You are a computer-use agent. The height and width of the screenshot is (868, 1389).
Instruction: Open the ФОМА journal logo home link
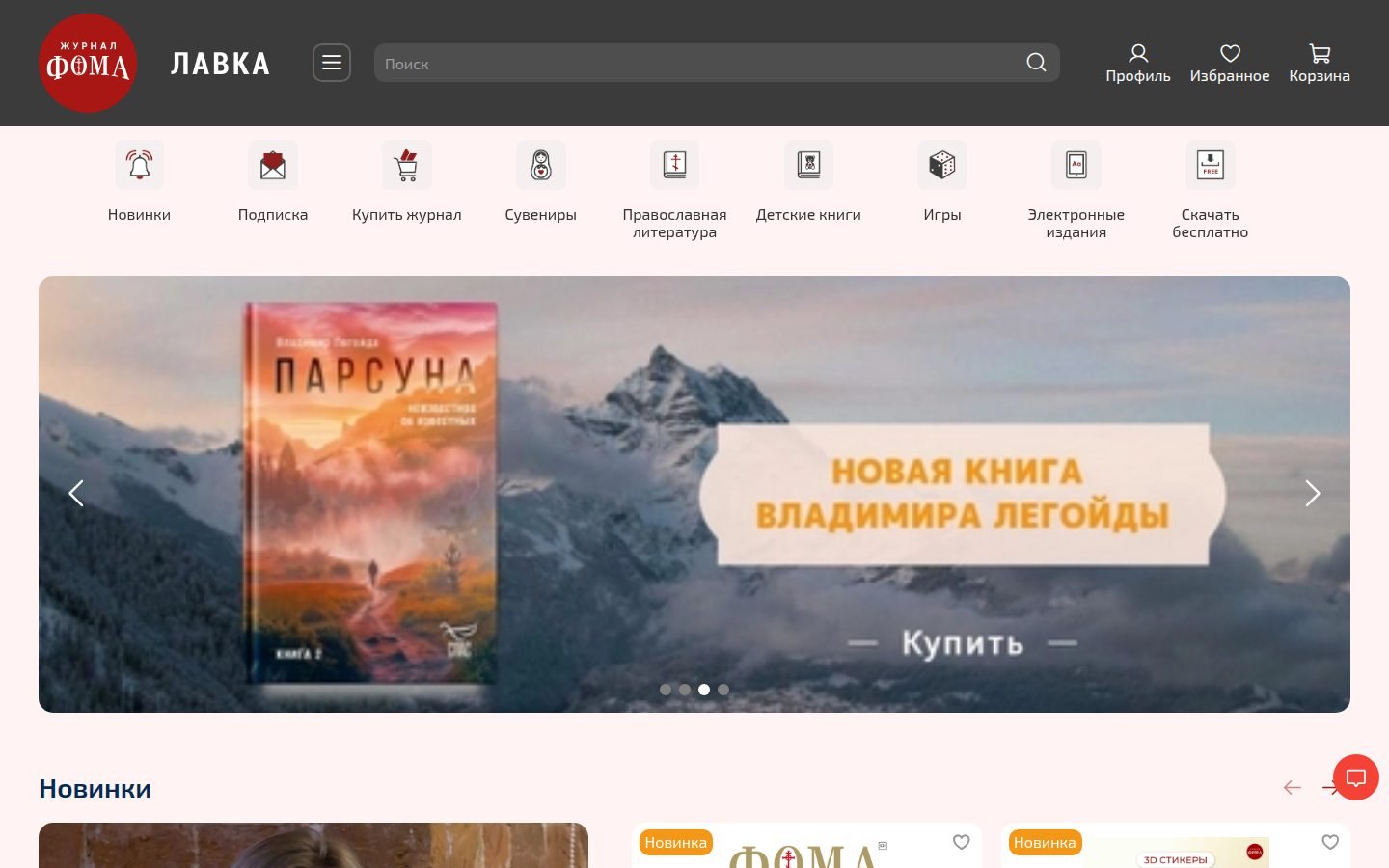pos(88,64)
